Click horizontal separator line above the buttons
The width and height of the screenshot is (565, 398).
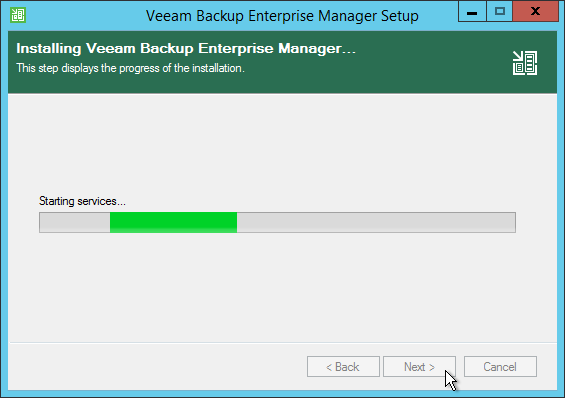pyautogui.click(x=283, y=342)
